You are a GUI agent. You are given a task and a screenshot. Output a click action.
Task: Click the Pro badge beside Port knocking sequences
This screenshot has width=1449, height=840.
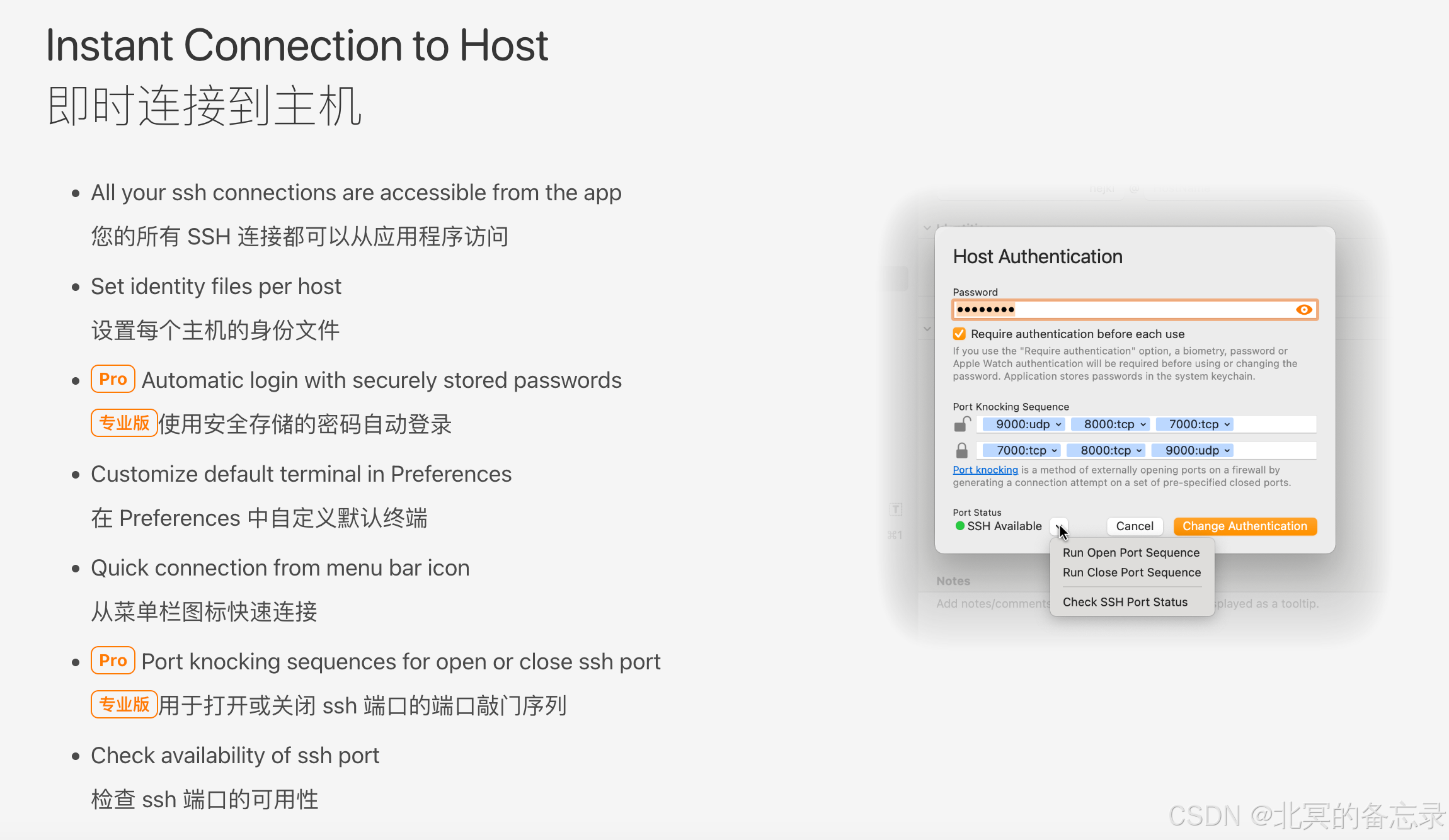(x=113, y=661)
